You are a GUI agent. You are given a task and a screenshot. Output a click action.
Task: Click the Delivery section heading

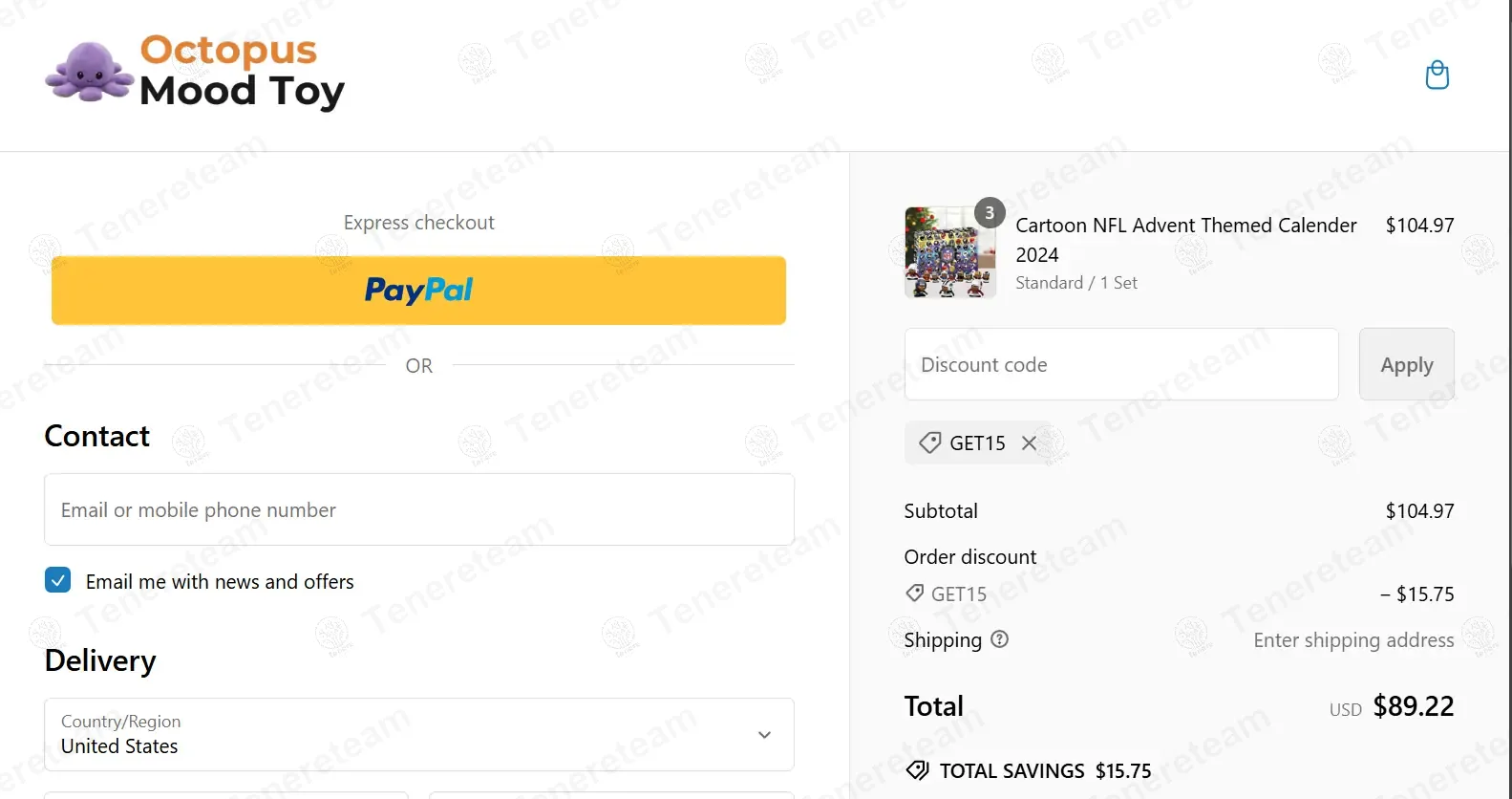coord(100,660)
